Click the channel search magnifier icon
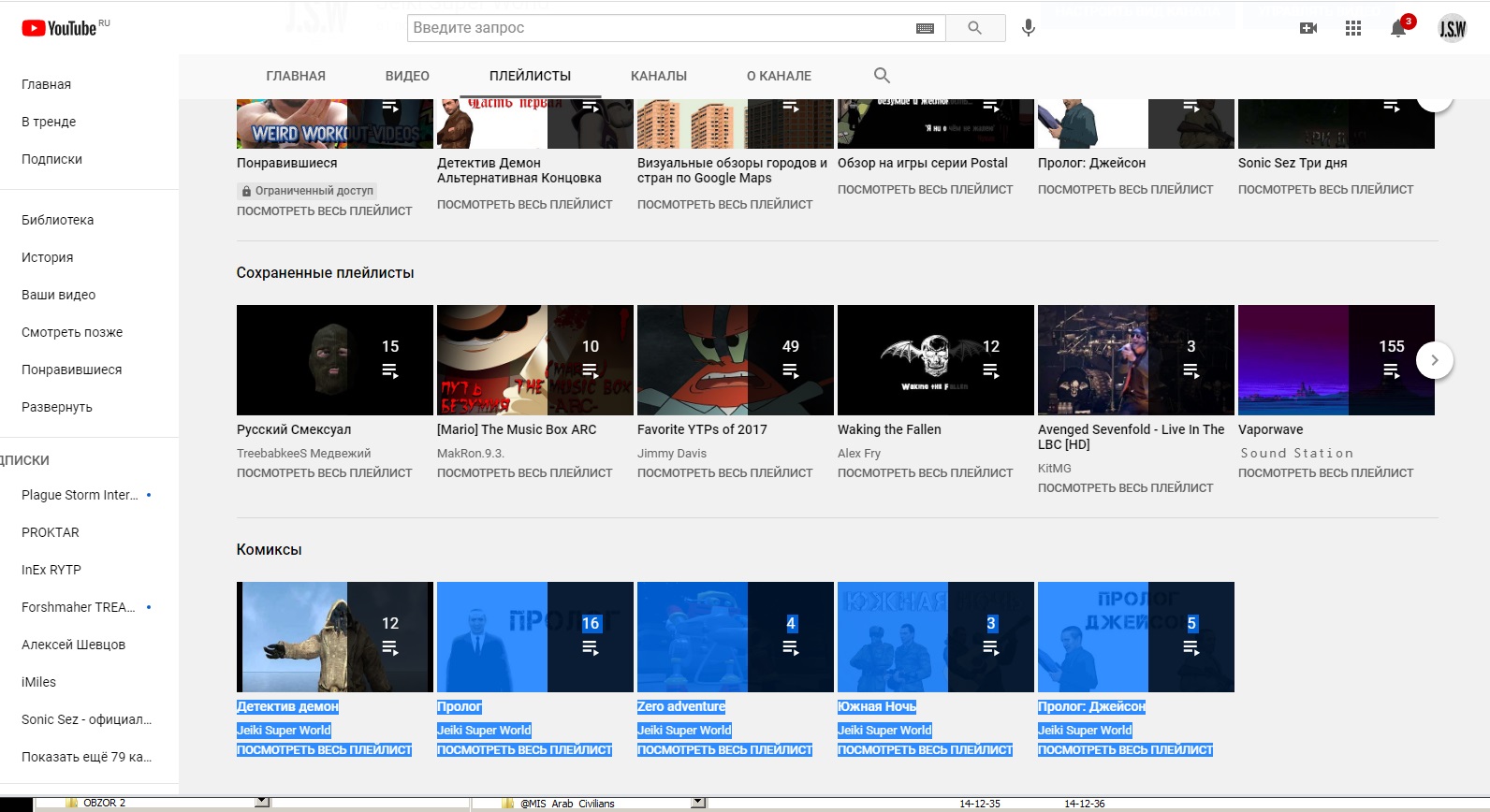This screenshot has height=812, width=1490. [882, 76]
